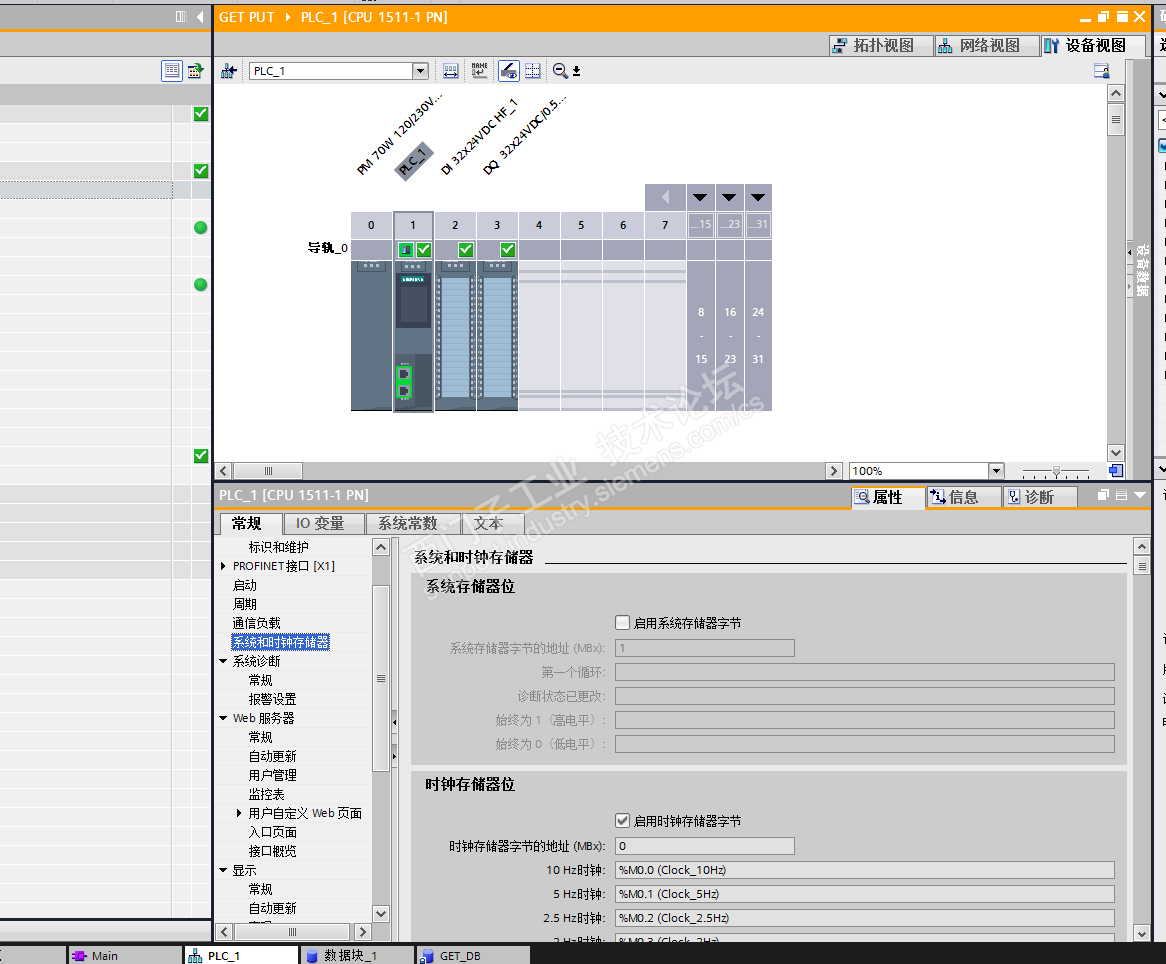Select 启动 in the property tree

[x=245, y=585]
